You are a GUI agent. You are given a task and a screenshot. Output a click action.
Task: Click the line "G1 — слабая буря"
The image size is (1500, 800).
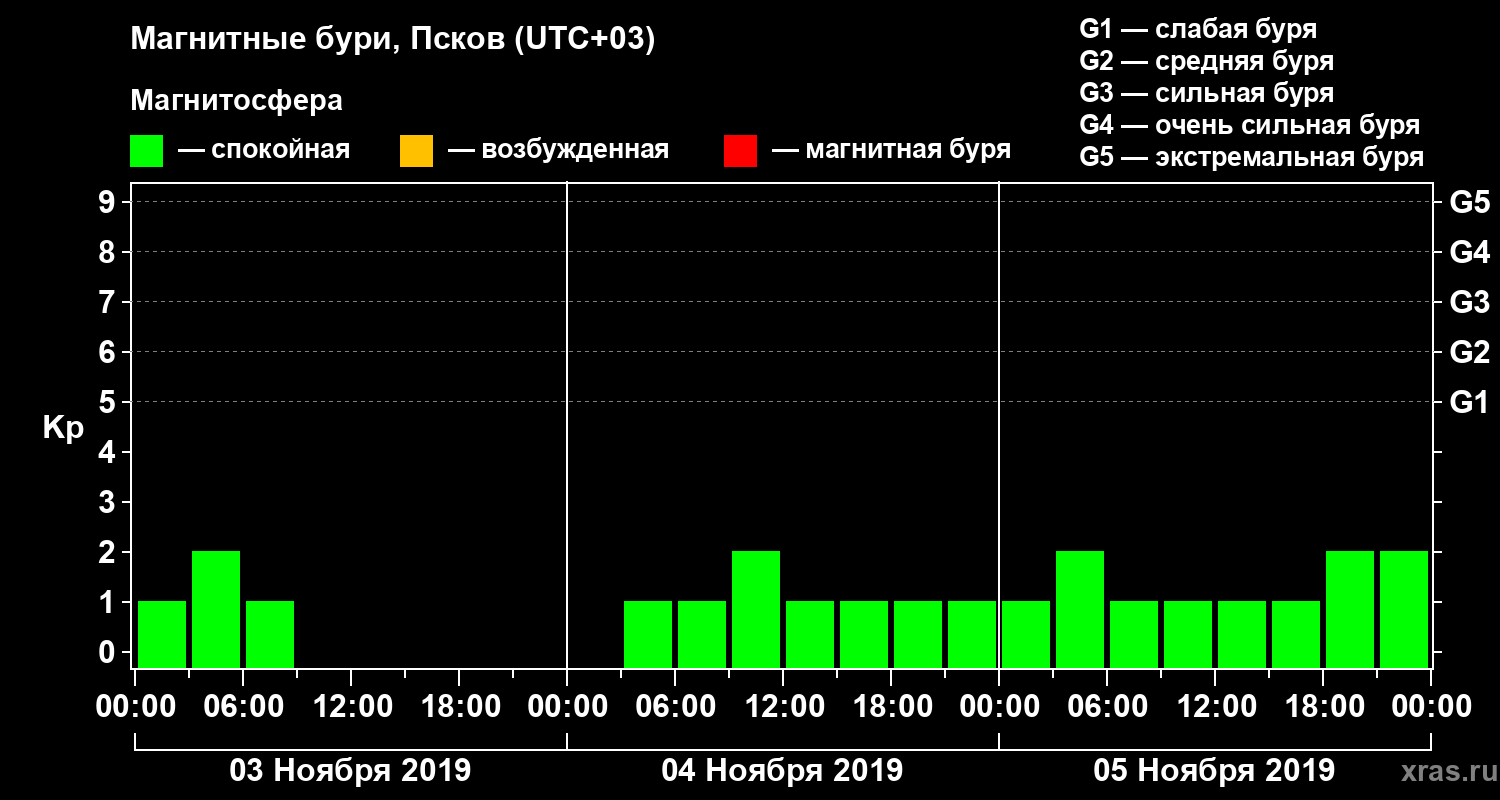1198,29
